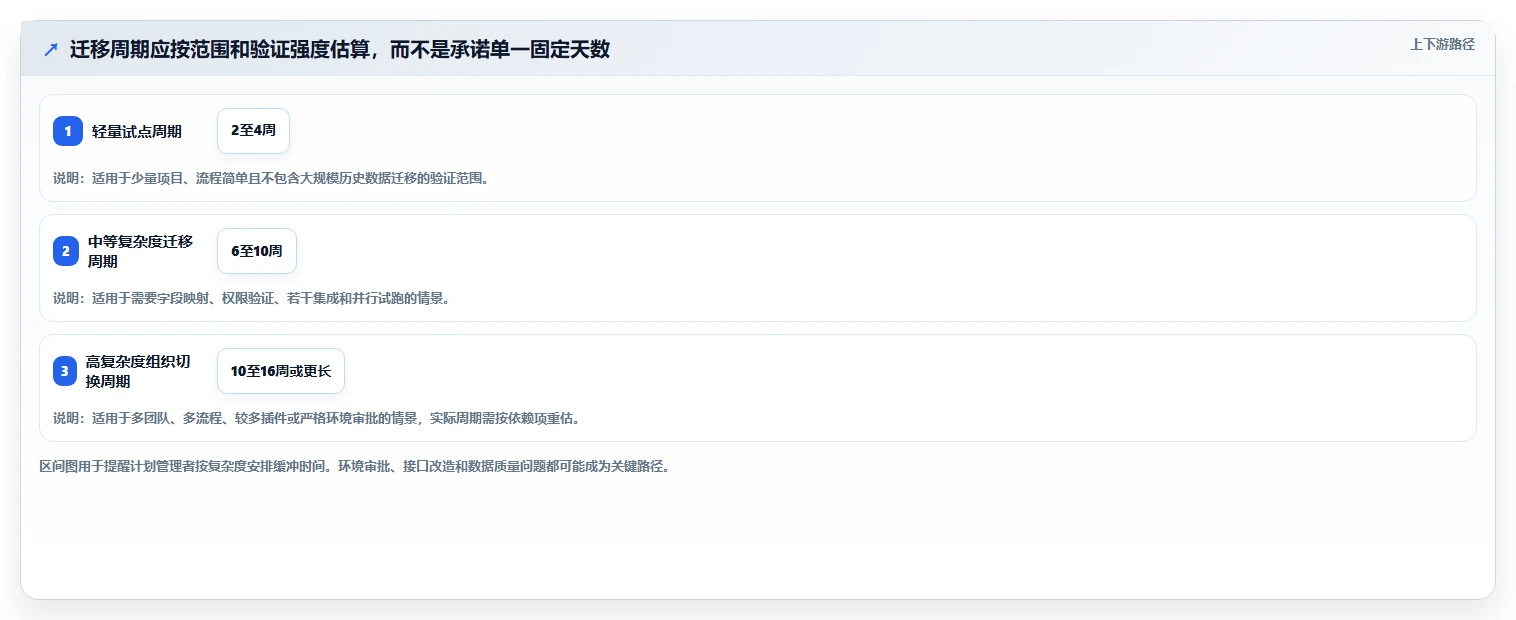Click the 轻量试点周期 label

[x=137, y=132]
